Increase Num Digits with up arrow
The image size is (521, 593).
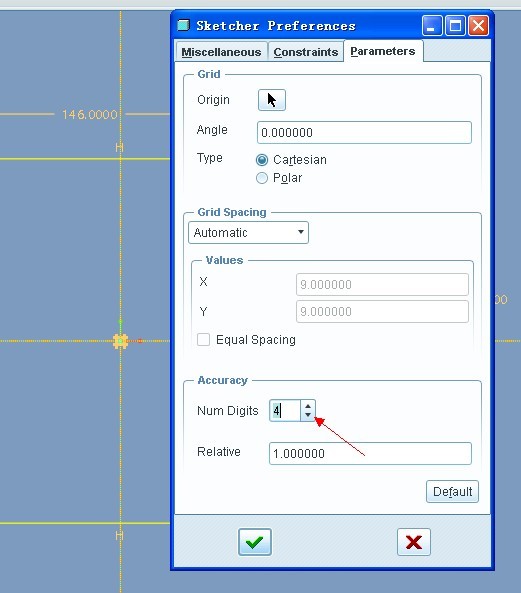[x=308, y=406]
